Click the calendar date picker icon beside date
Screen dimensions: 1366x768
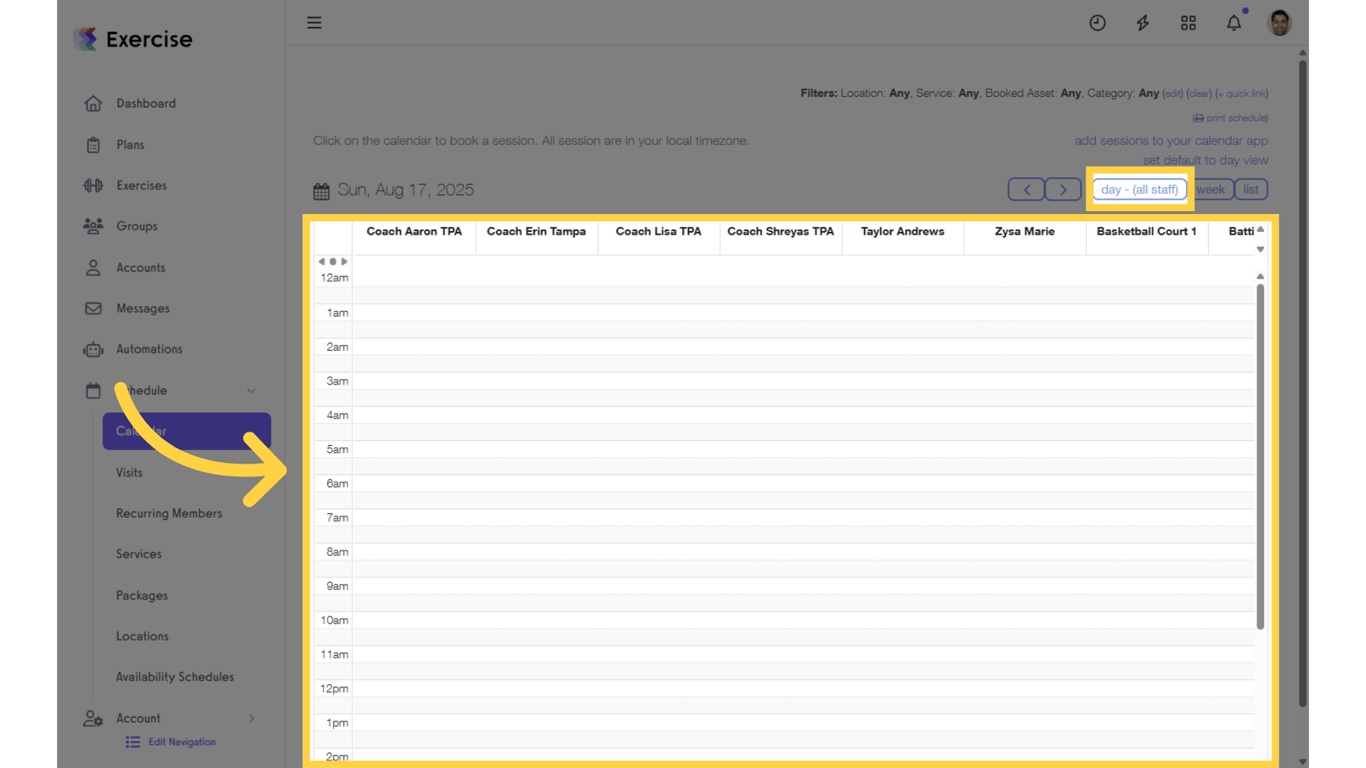click(321, 191)
